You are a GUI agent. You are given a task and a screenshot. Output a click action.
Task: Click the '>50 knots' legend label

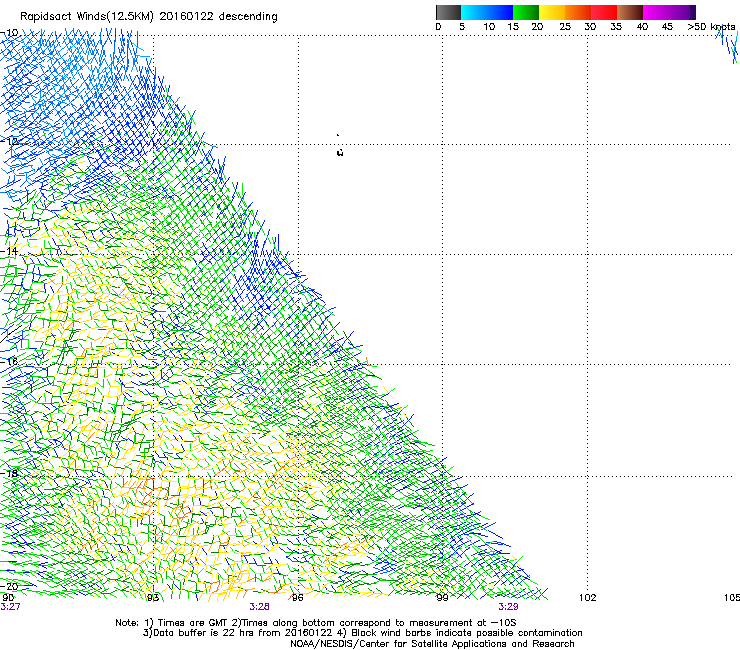tap(711, 27)
